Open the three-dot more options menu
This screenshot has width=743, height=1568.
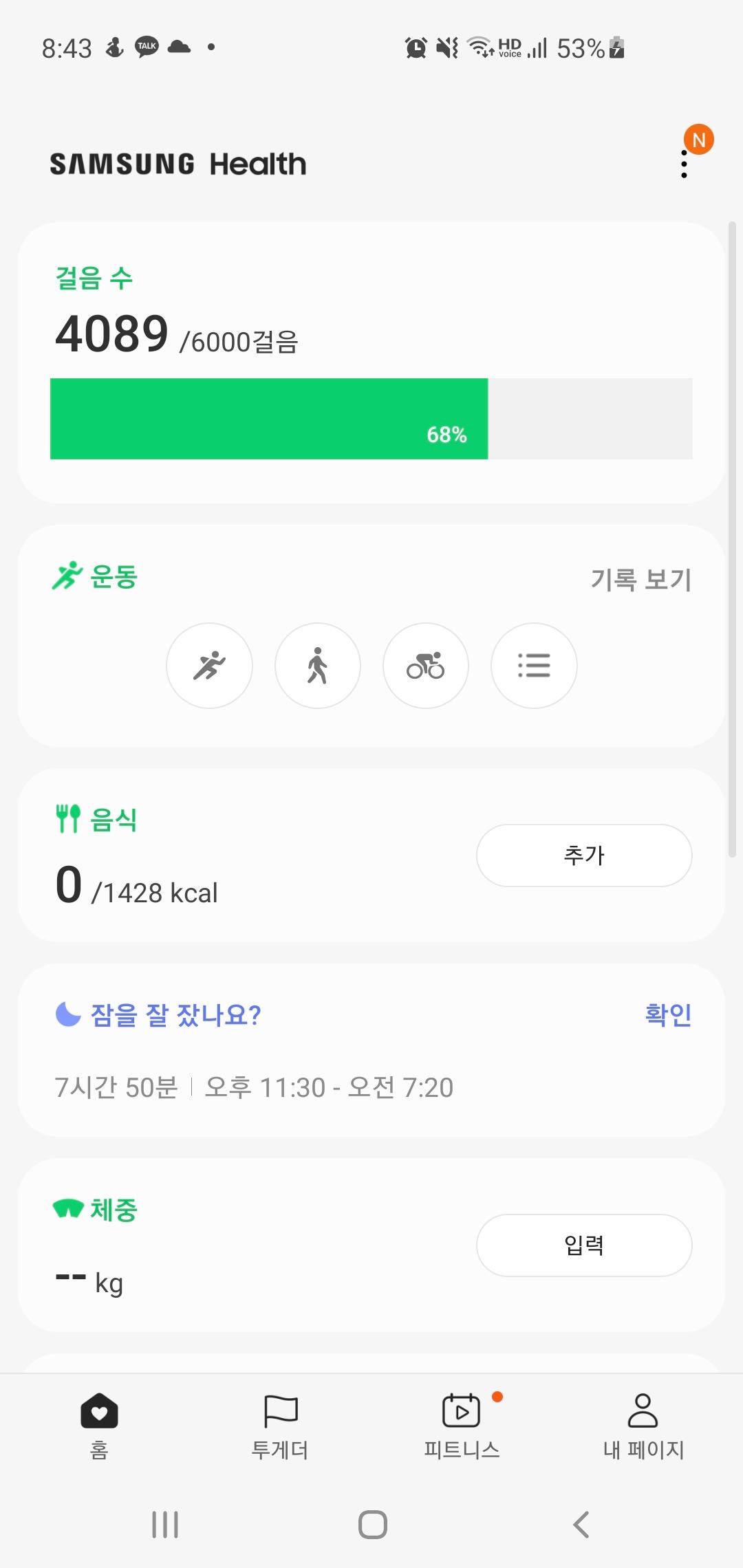tap(684, 164)
